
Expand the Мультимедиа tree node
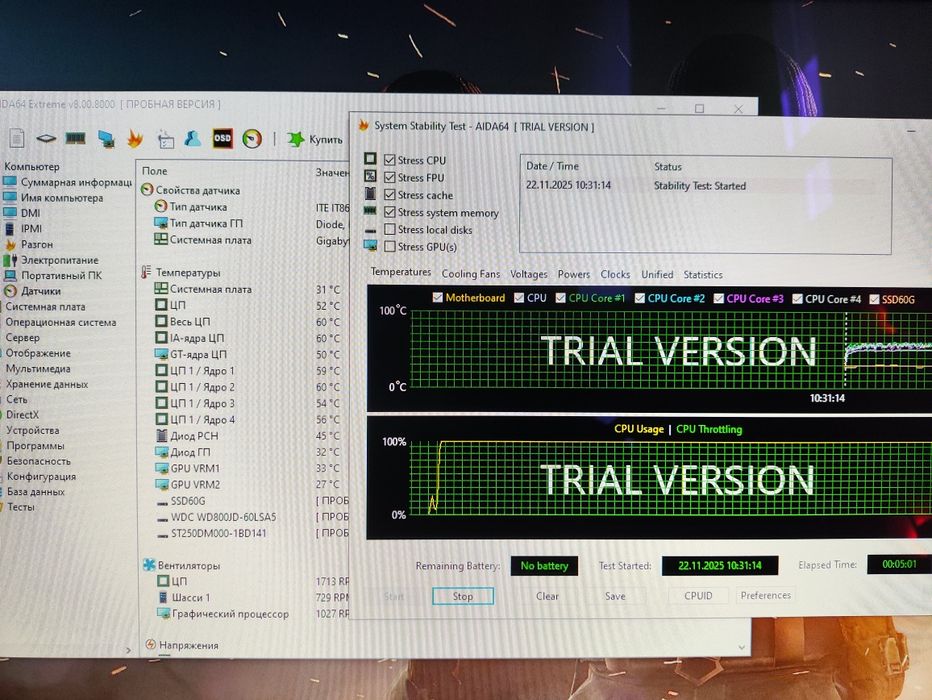click(38, 368)
